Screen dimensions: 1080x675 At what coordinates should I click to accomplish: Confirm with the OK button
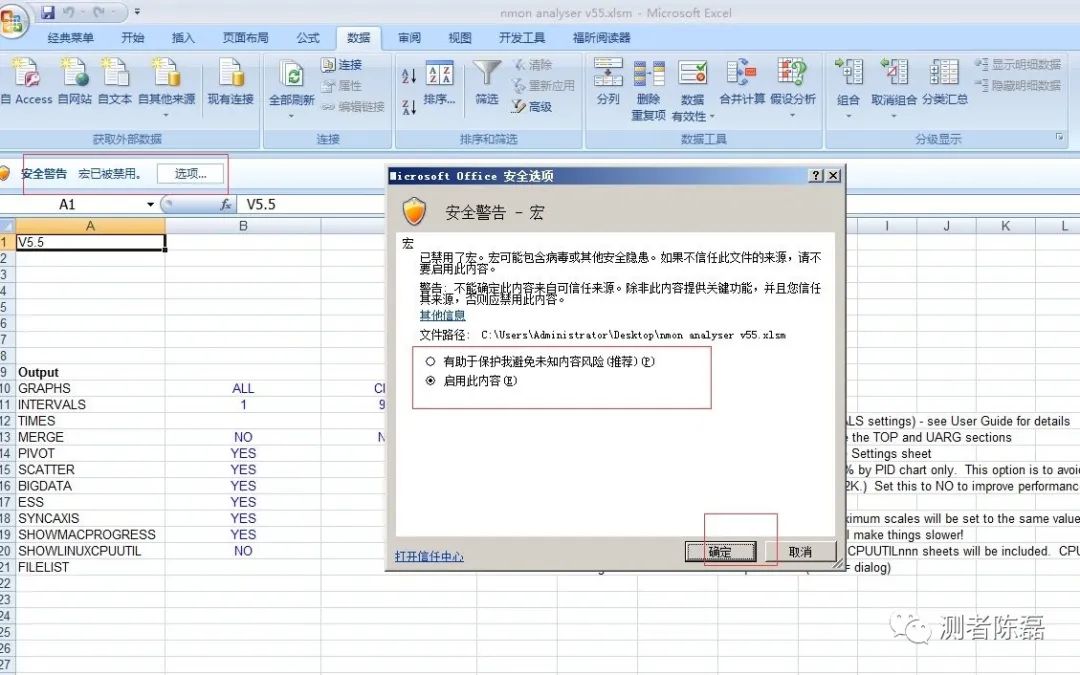pyautogui.click(x=720, y=551)
